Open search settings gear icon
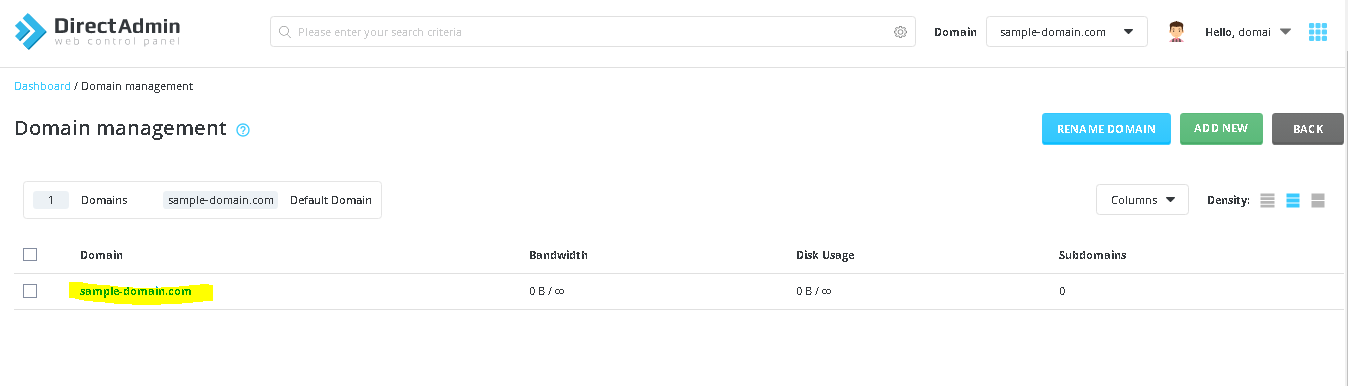This screenshot has height=386, width=1348. [900, 32]
